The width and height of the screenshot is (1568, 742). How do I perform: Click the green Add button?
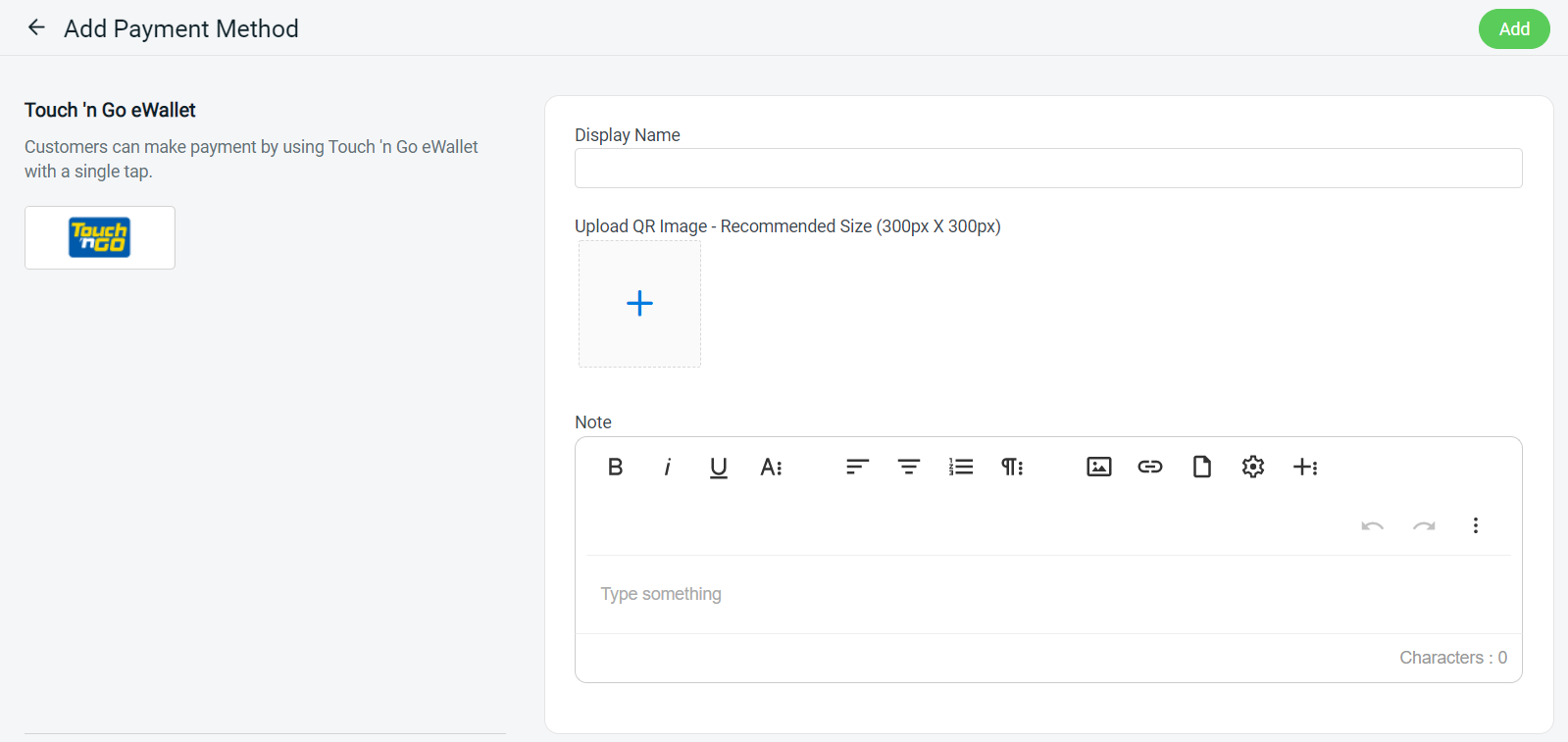click(x=1513, y=28)
